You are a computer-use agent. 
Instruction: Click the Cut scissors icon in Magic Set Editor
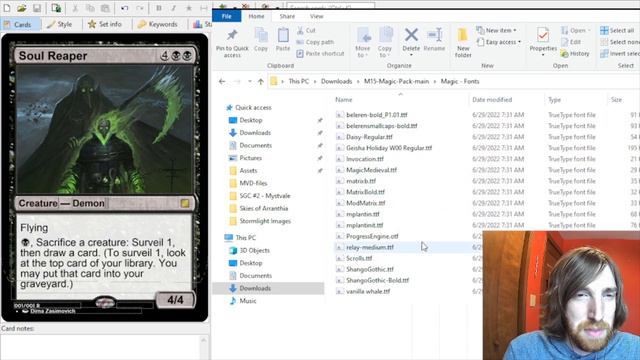pyautogui.click(x=75, y=8)
